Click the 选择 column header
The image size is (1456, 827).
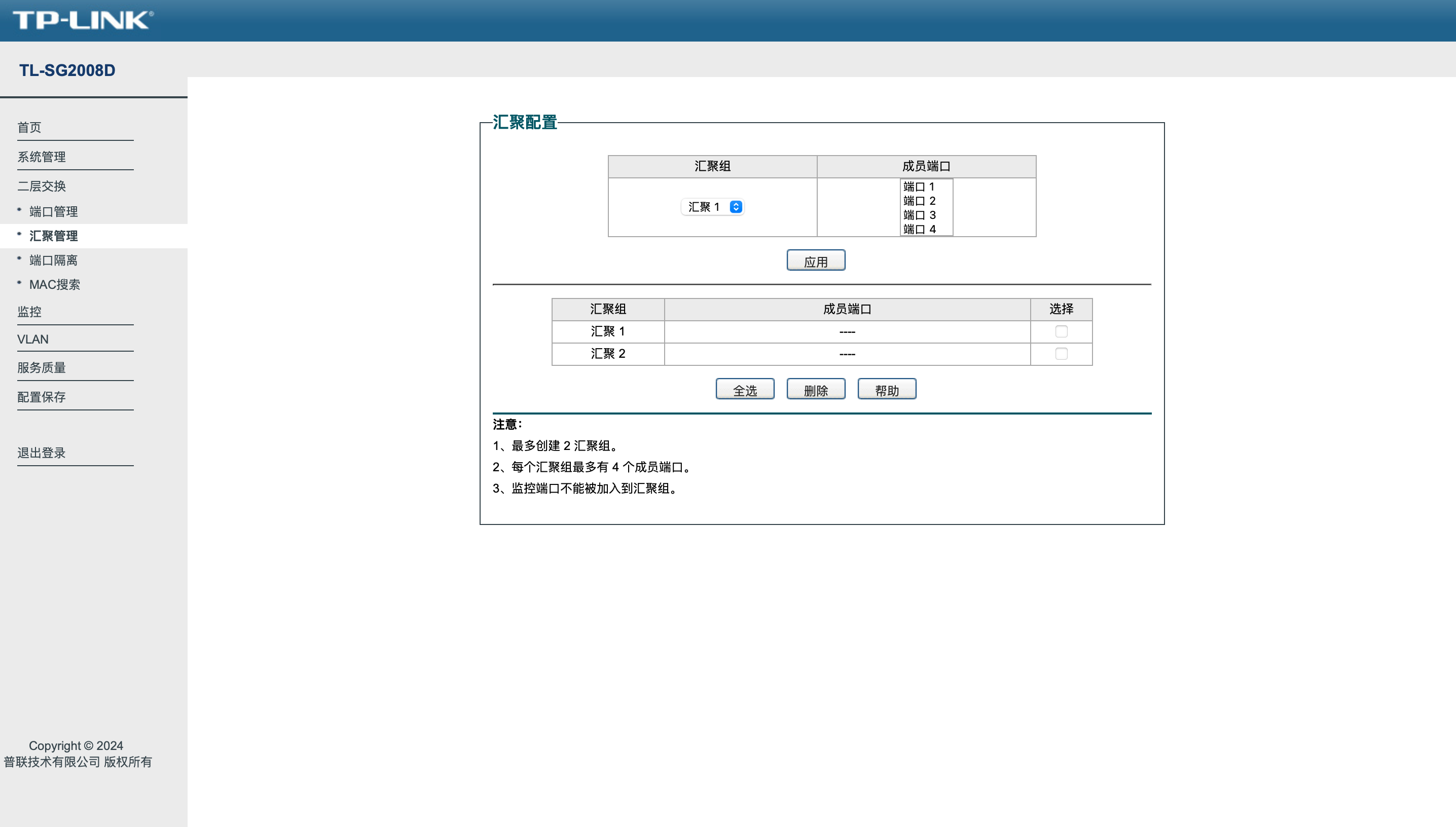(x=1061, y=309)
